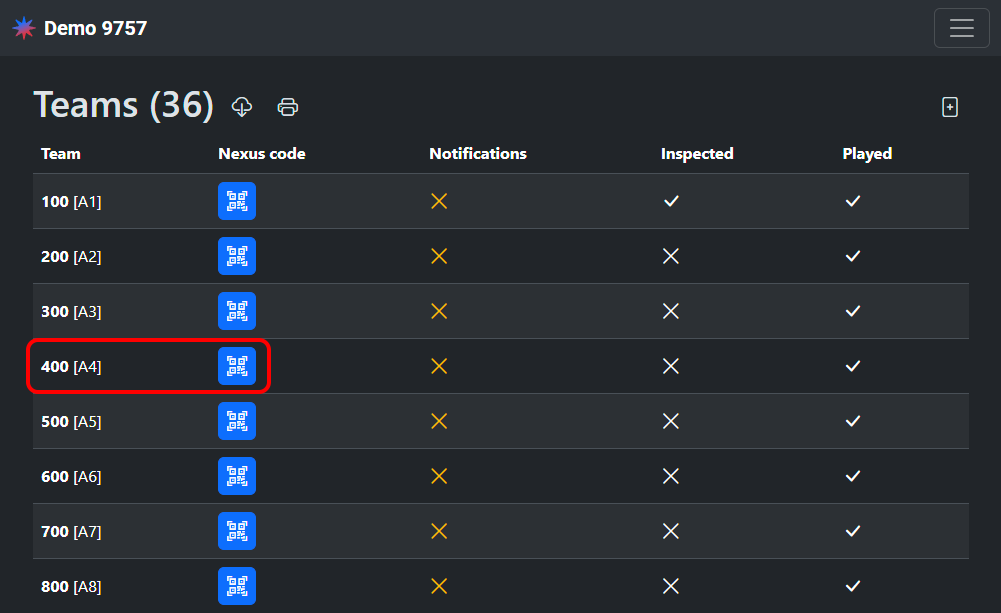Open Nexus code for team 400
The height and width of the screenshot is (613, 1001).
[x=237, y=366]
